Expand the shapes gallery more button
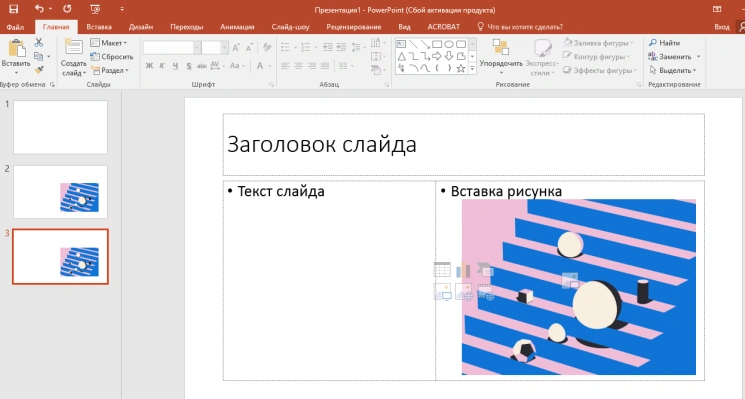This screenshot has width=745, height=399. 472,69
